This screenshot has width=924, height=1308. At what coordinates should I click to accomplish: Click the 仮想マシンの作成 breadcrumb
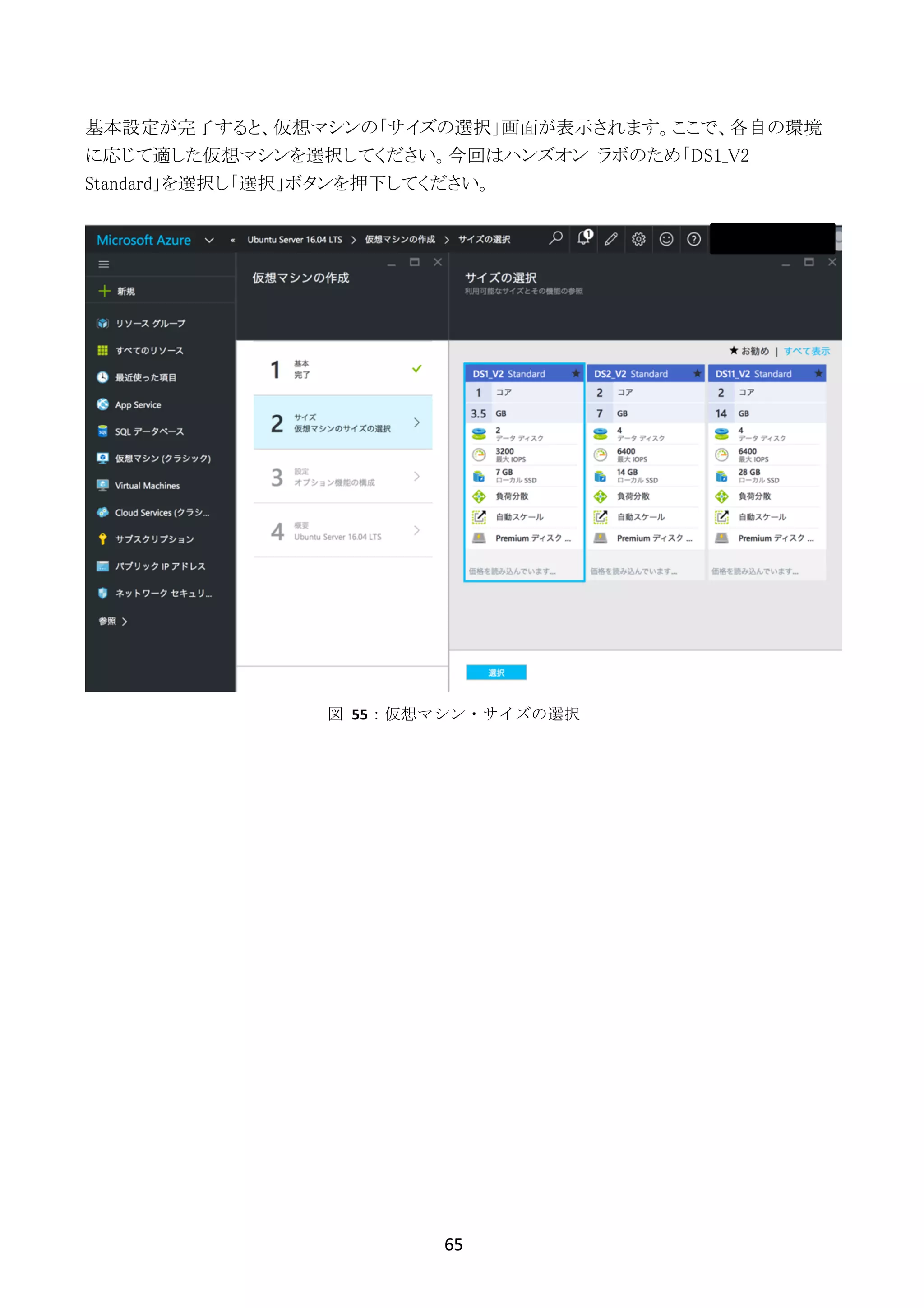pos(400,239)
